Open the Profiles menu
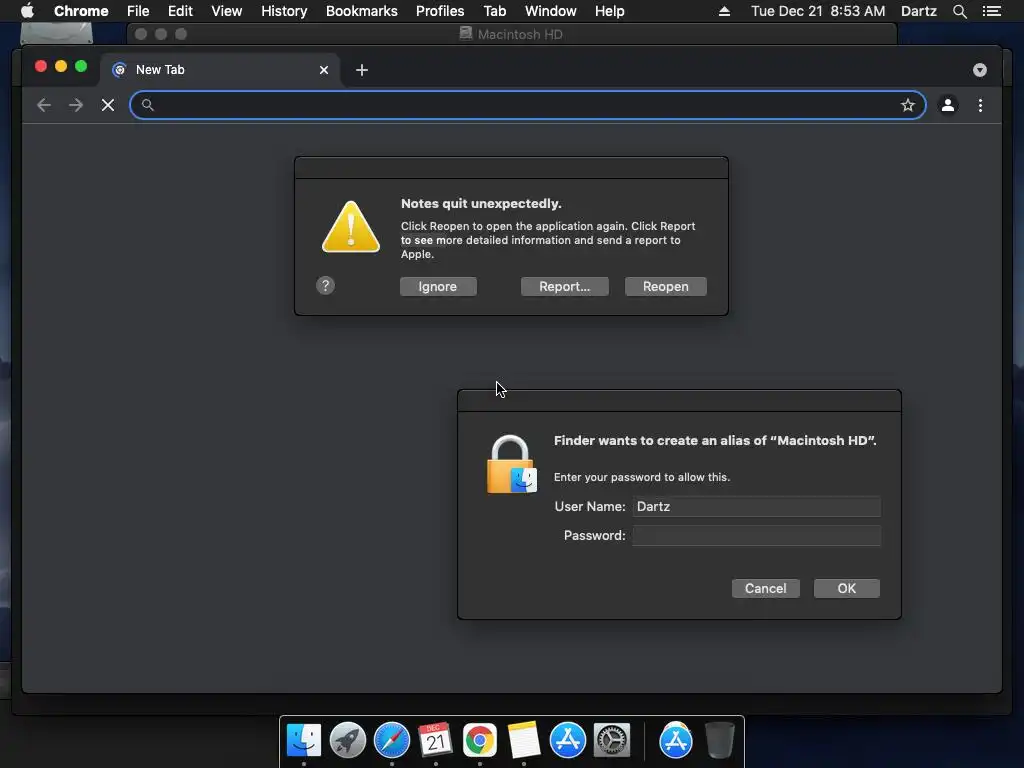Image resolution: width=1024 pixels, height=768 pixels. (440, 11)
